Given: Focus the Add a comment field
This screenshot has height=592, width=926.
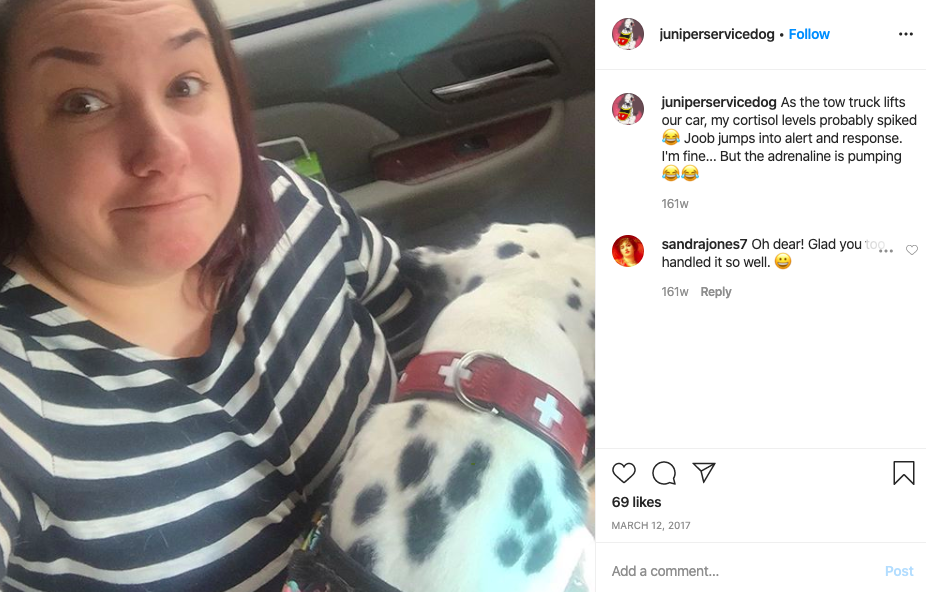Looking at the screenshot, I should point(742,571).
